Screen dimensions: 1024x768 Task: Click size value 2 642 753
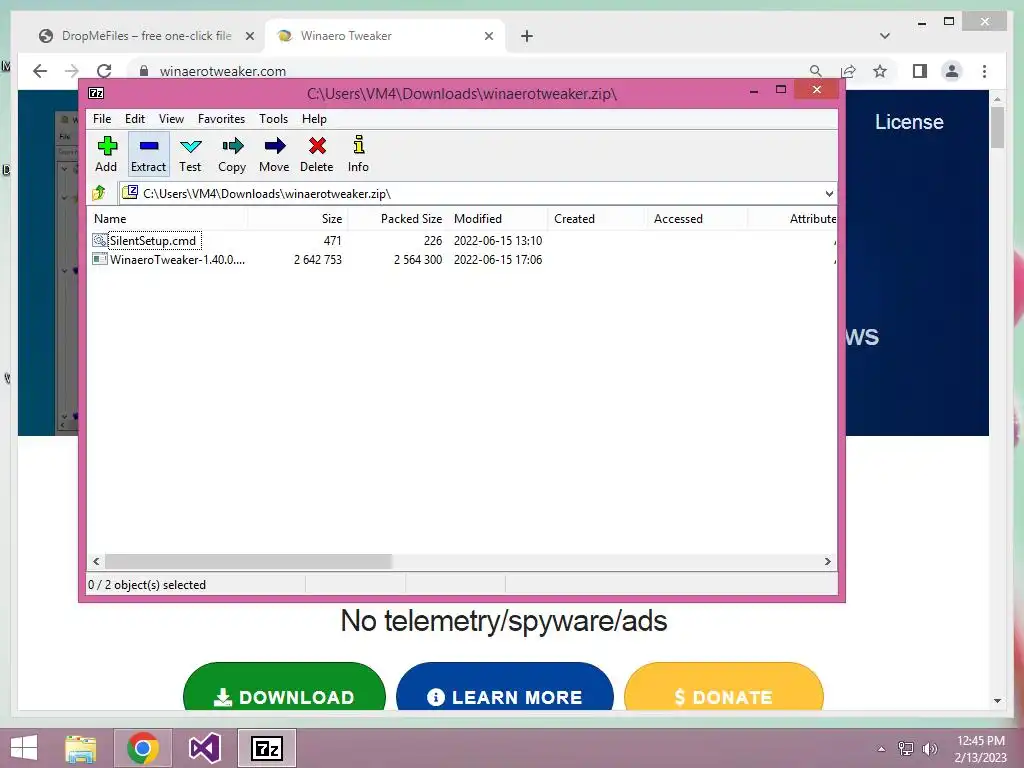pos(317,259)
